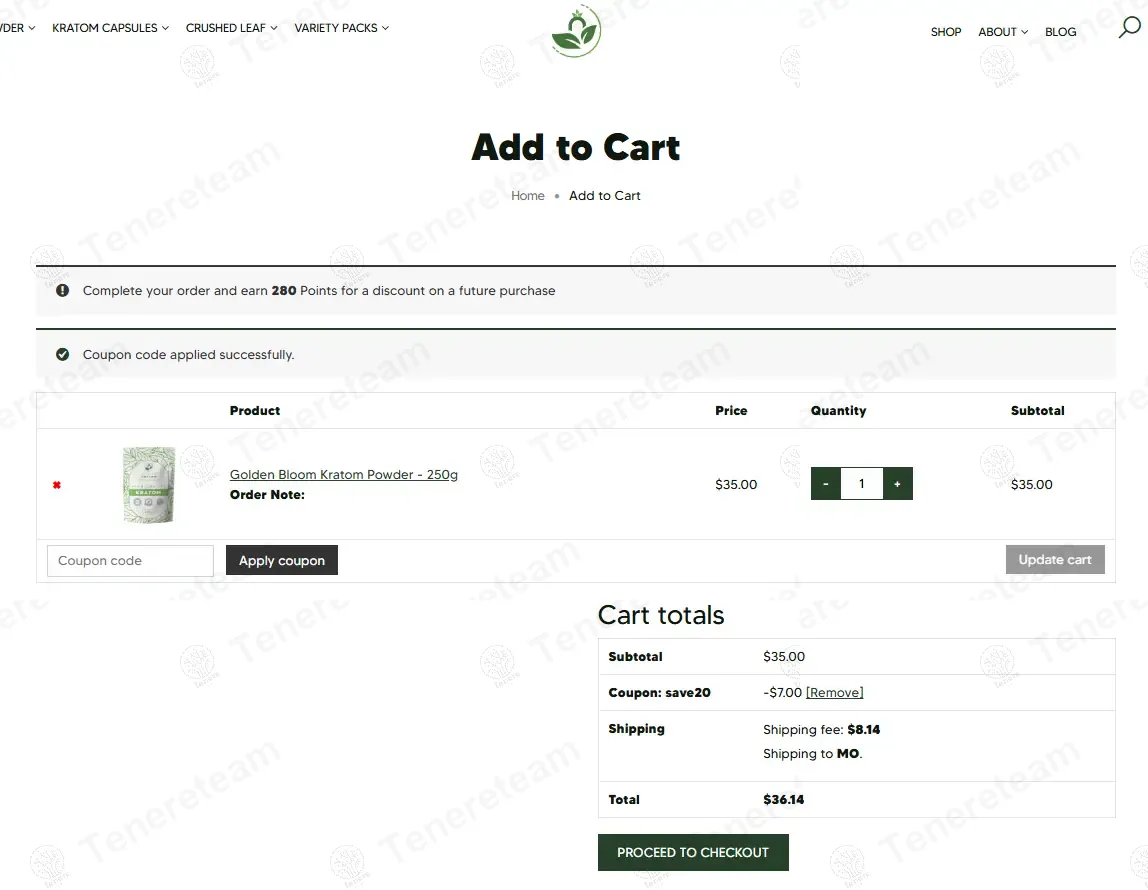Click the Apply coupon button

point(282,561)
